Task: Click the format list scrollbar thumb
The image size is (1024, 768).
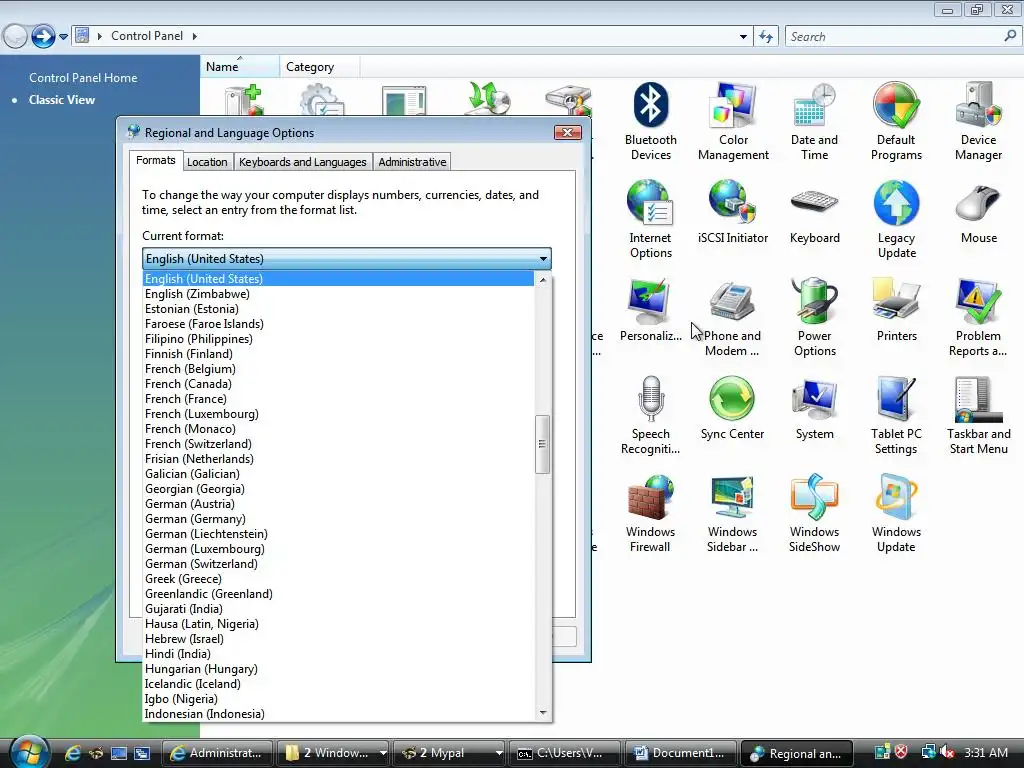Action: (542, 444)
